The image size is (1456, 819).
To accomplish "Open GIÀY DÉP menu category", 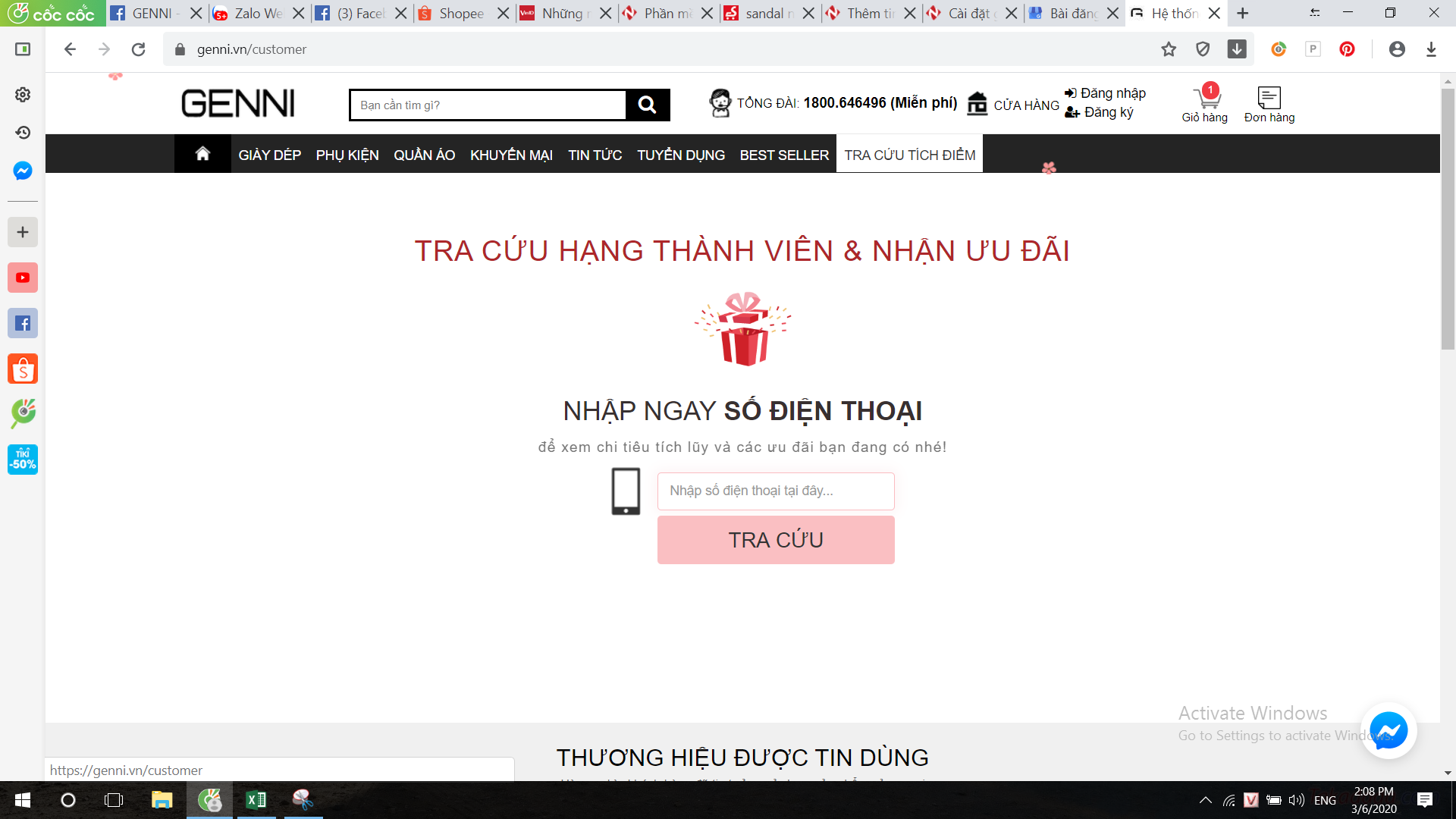I will tap(269, 155).
